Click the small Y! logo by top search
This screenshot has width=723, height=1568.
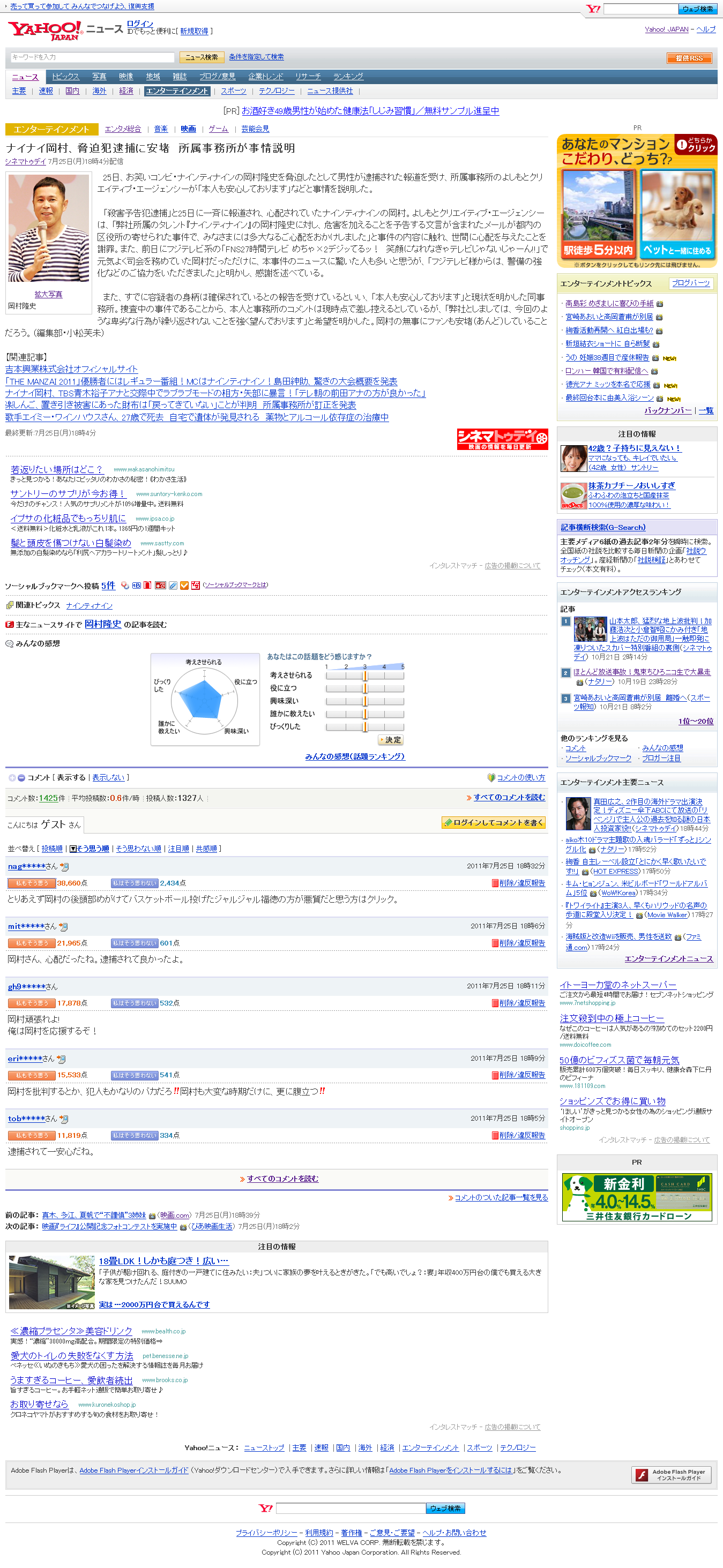593,9
